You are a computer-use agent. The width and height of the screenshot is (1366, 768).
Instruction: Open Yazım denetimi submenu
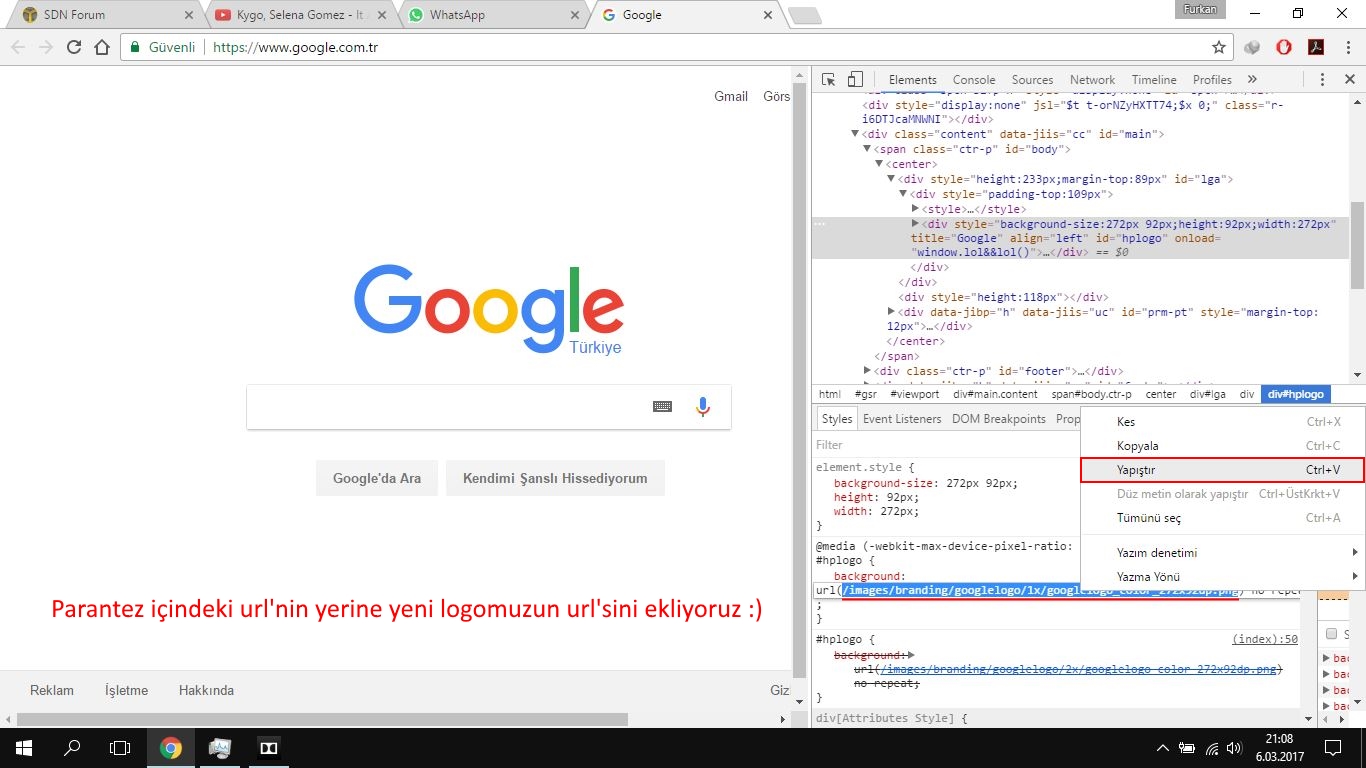tap(1222, 553)
